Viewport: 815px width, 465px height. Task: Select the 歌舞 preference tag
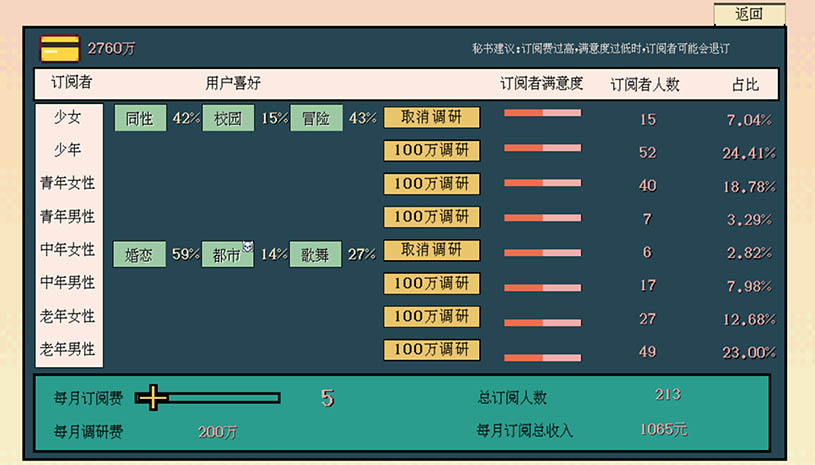click(x=316, y=254)
